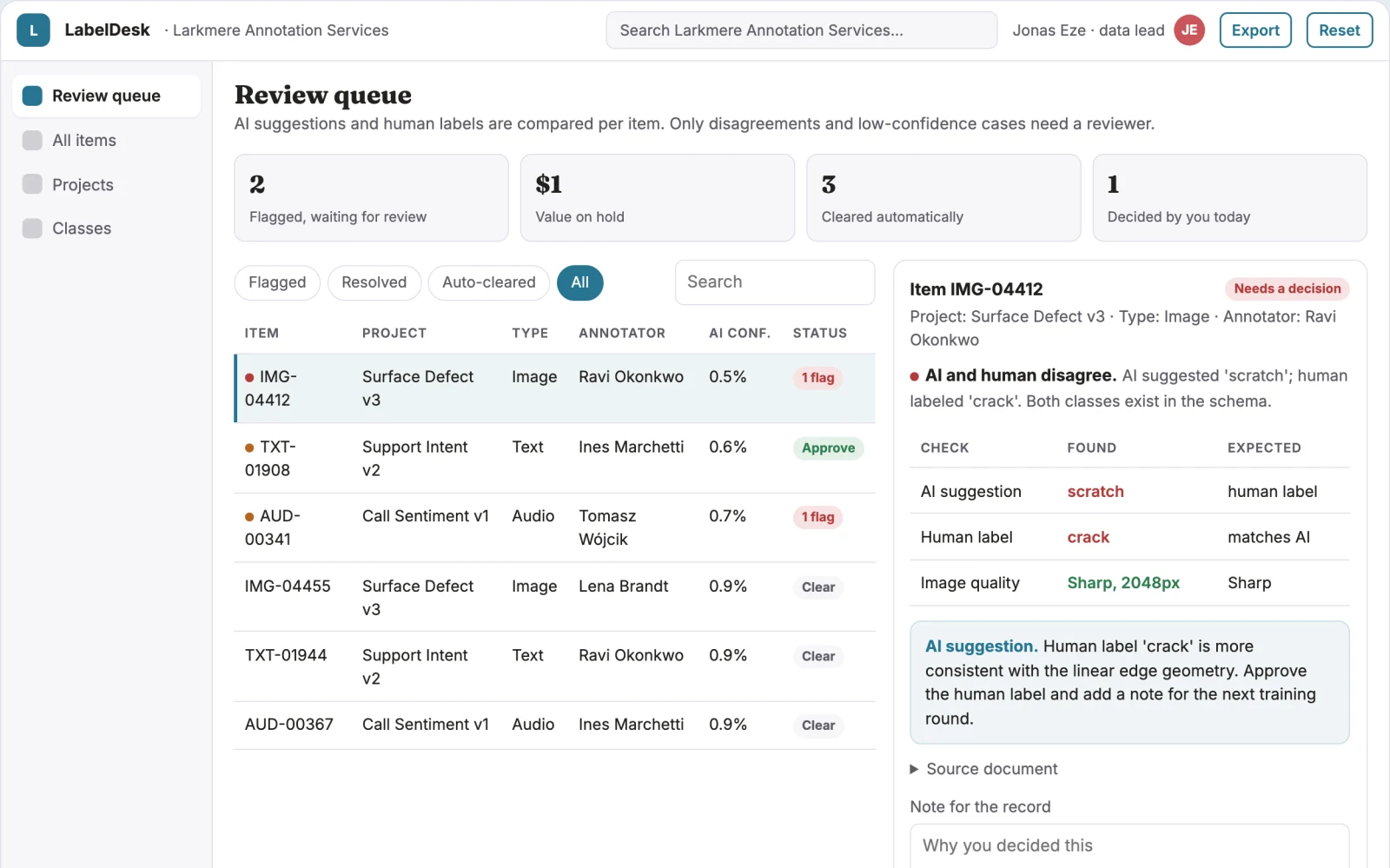Expand the Source document section
1390x868 pixels.
point(983,769)
